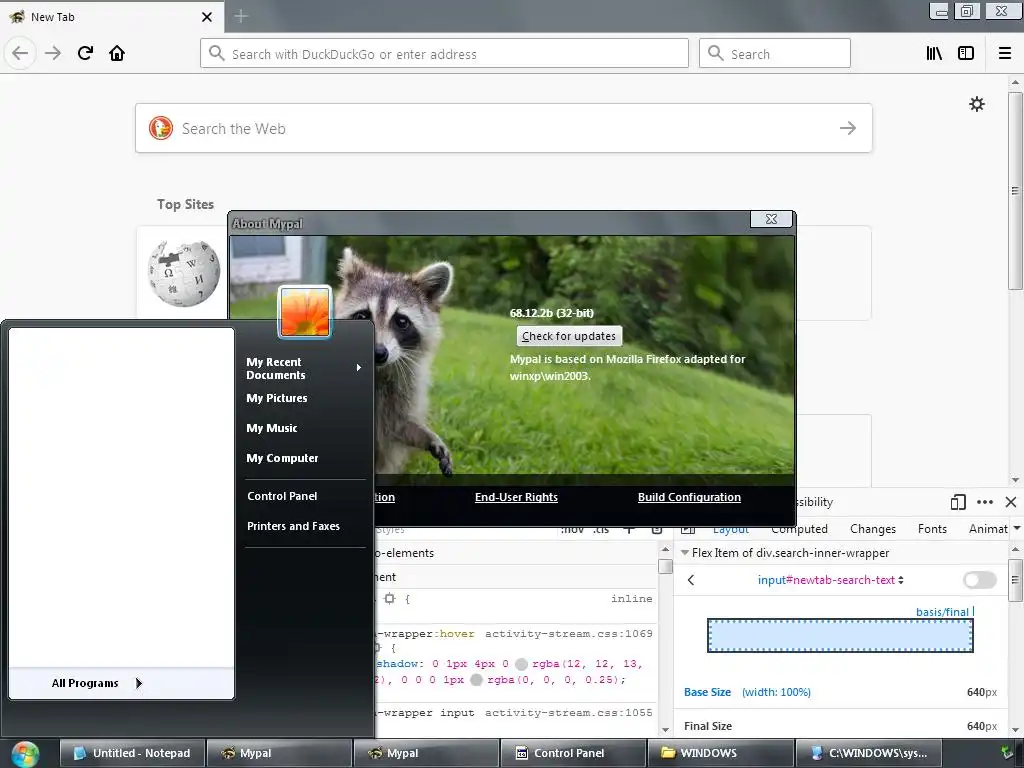Reload the current page

(85, 53)
